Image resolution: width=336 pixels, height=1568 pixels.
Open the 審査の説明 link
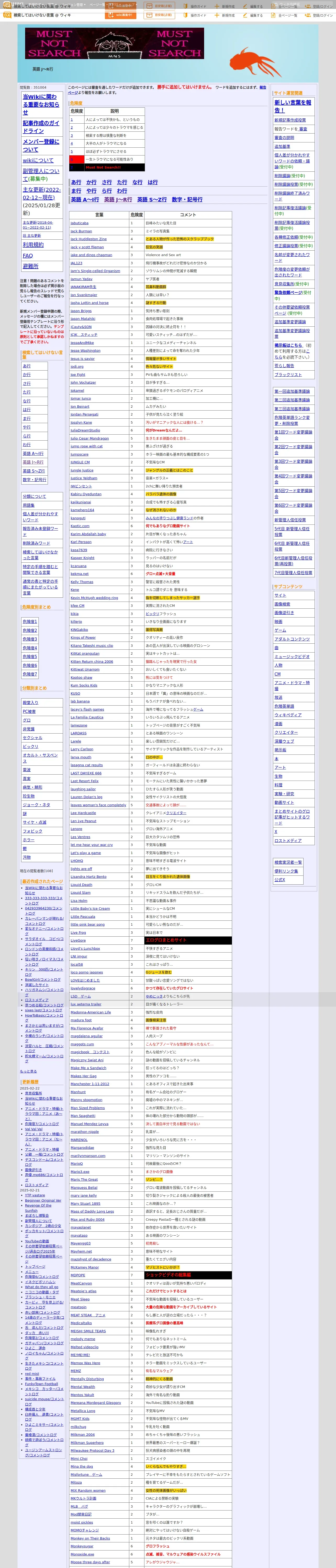pyautogui.click(x=284, y=137)
